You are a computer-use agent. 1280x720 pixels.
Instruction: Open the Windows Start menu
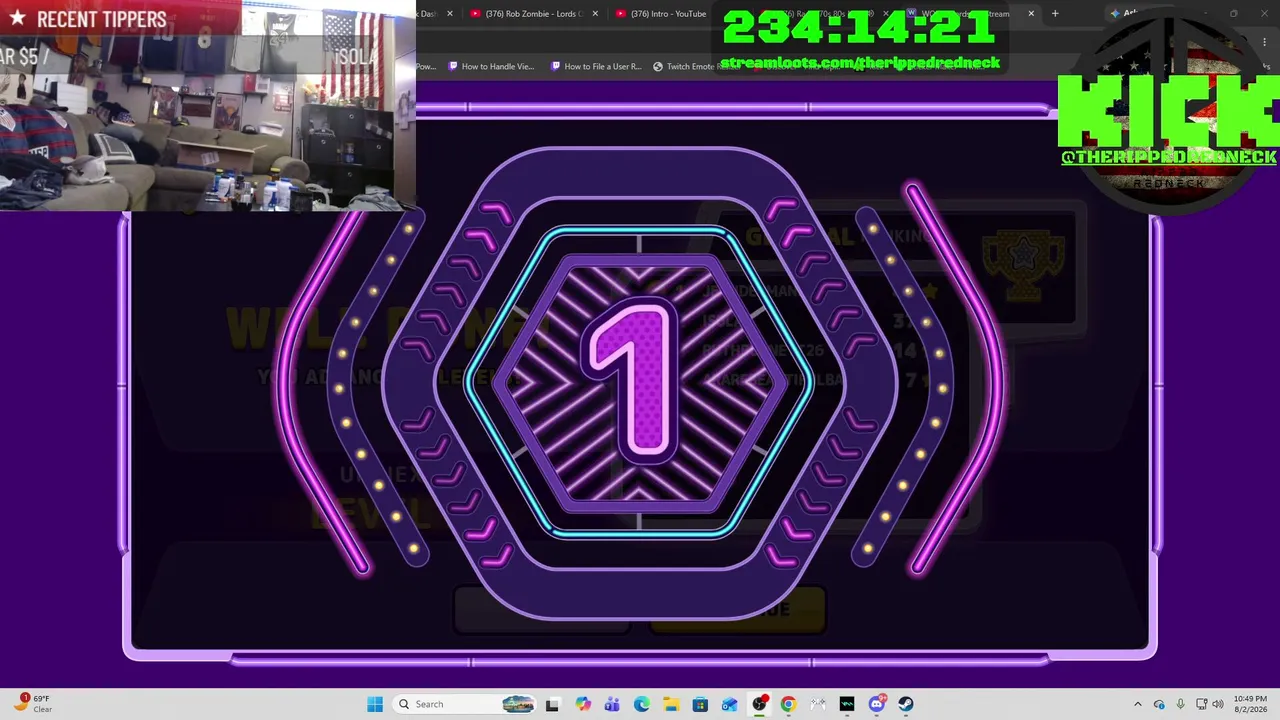pyautogui.click(x=375, y=704)
